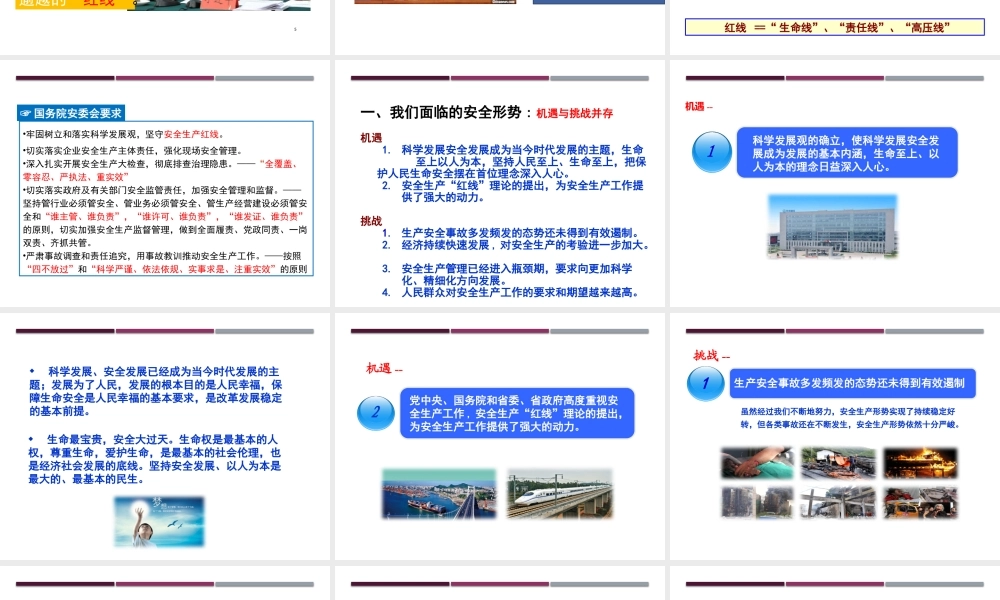Select bullet 科学发展、安全发展已经成为当今时代 paragraph
Viewport: 1000px width, 600px height.
[156, 391]
